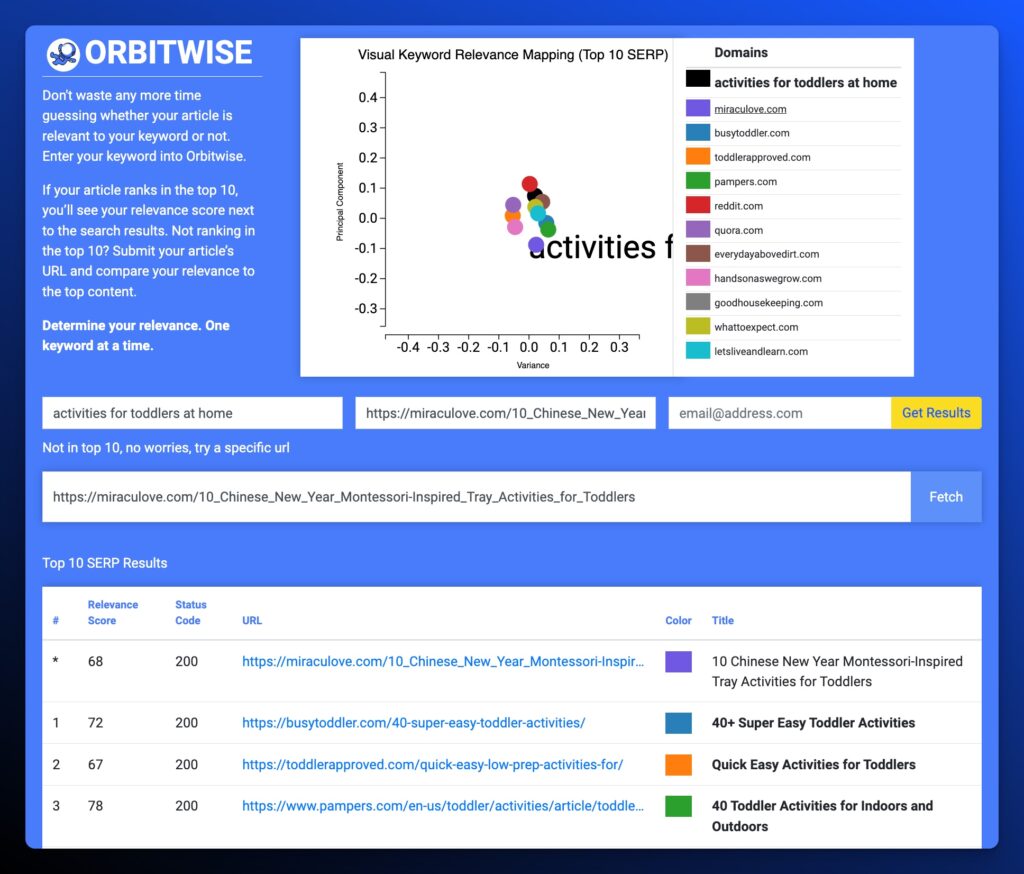Click the orange color swatch in toddlerapproved row
This screenshot has width=1024, height=874.
(x=678, y=765)
